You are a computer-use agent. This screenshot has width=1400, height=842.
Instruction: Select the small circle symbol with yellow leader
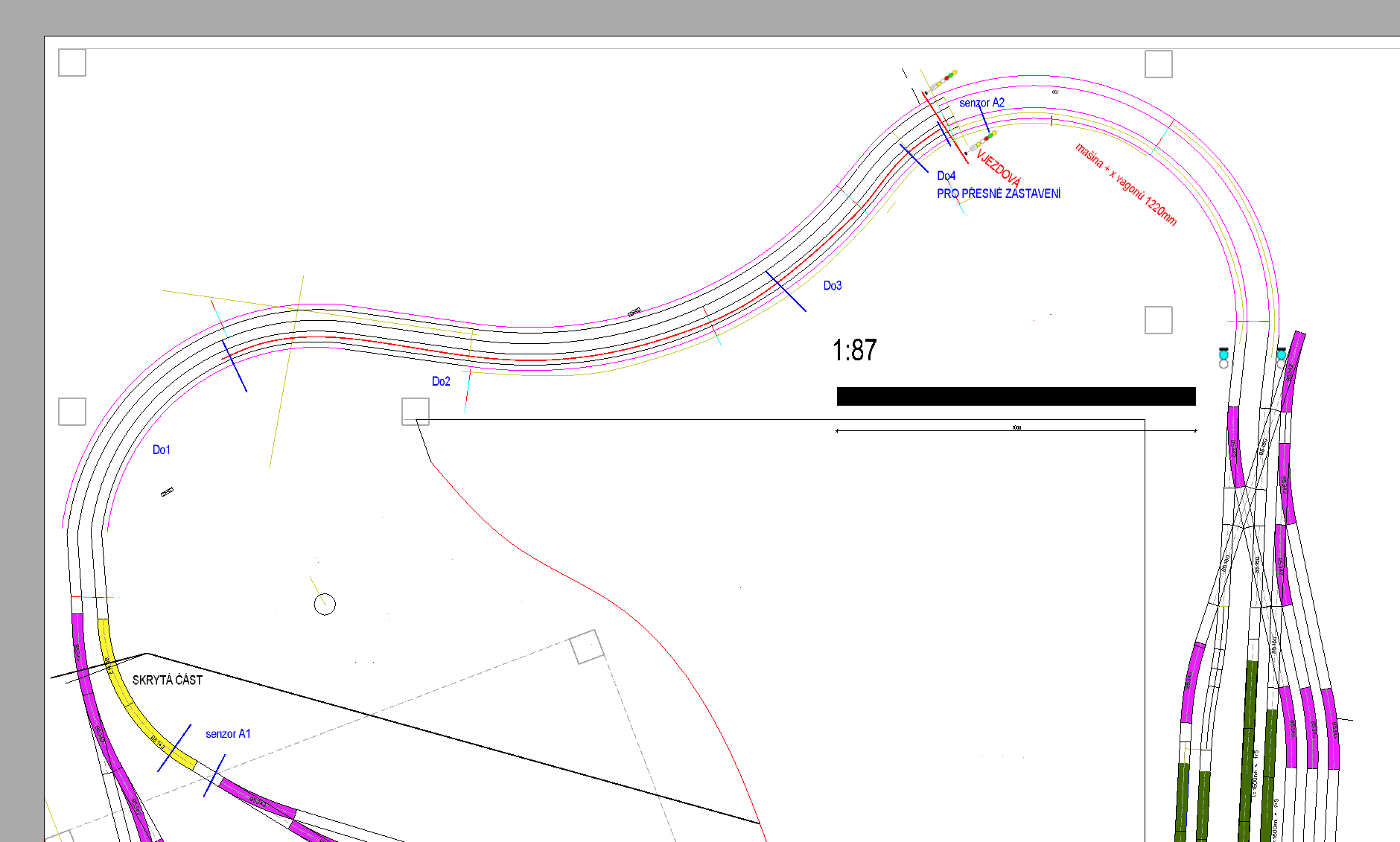(325, 605)
